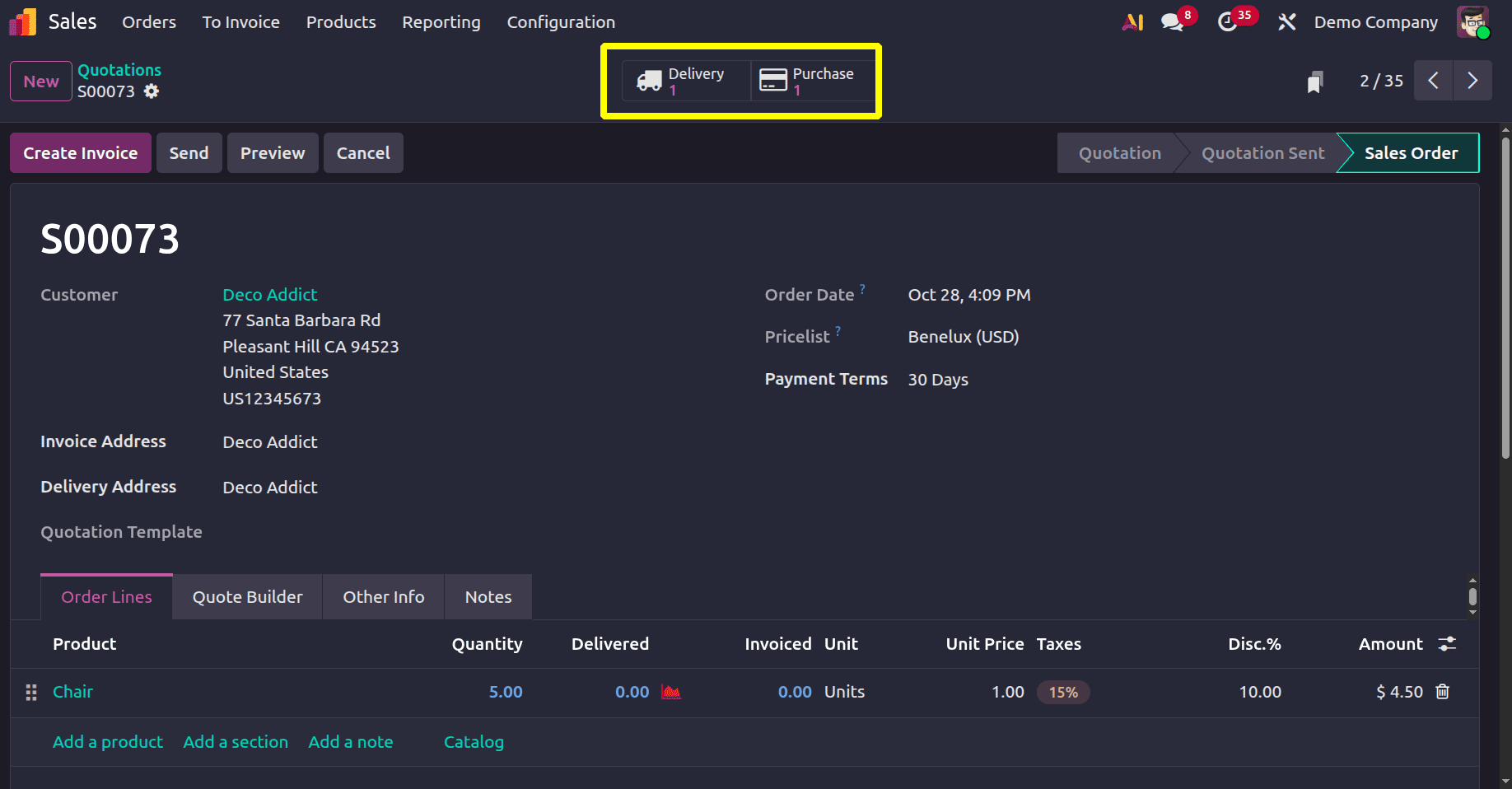Open the user avatar menu
The width and height of the screenshot is (1512, 789).
(x=1473, y=22)
